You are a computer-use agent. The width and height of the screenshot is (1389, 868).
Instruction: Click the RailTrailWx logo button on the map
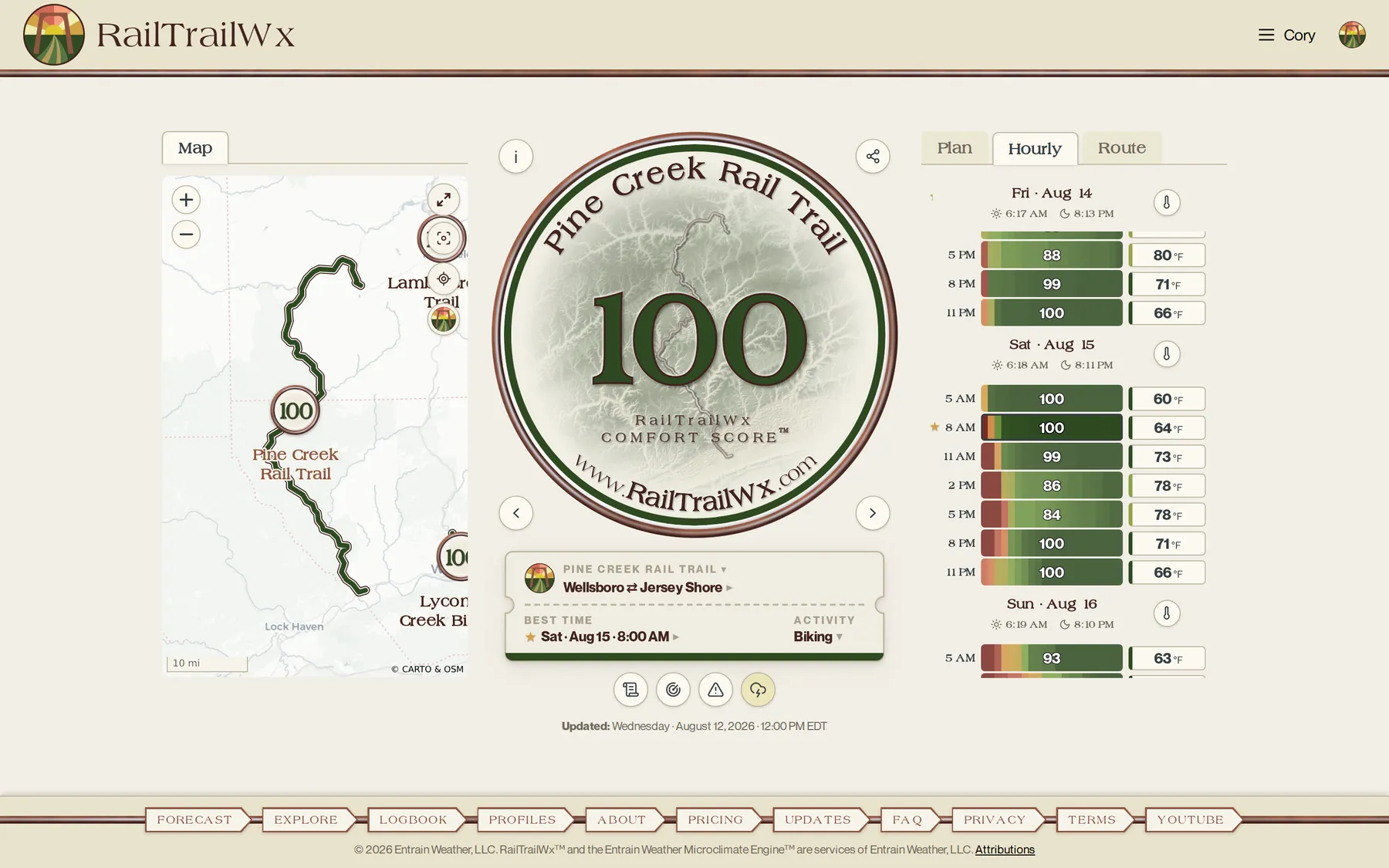coord(444,318)
